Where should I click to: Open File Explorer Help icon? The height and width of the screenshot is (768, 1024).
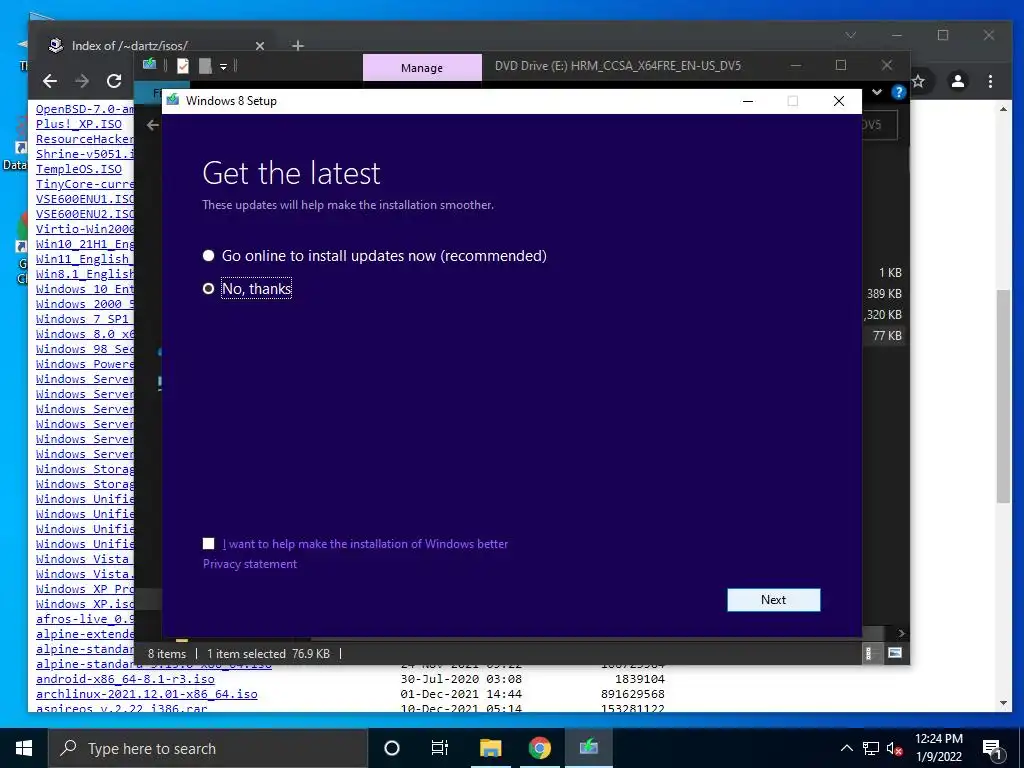[x=899, y=92]
